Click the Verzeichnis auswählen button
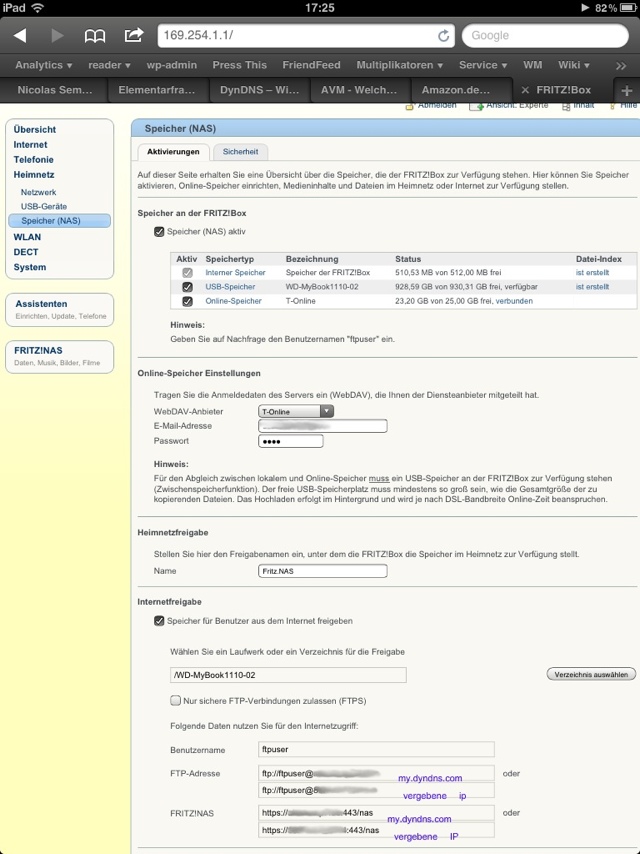This screenshot has height=854, width=640. (591, 675)
